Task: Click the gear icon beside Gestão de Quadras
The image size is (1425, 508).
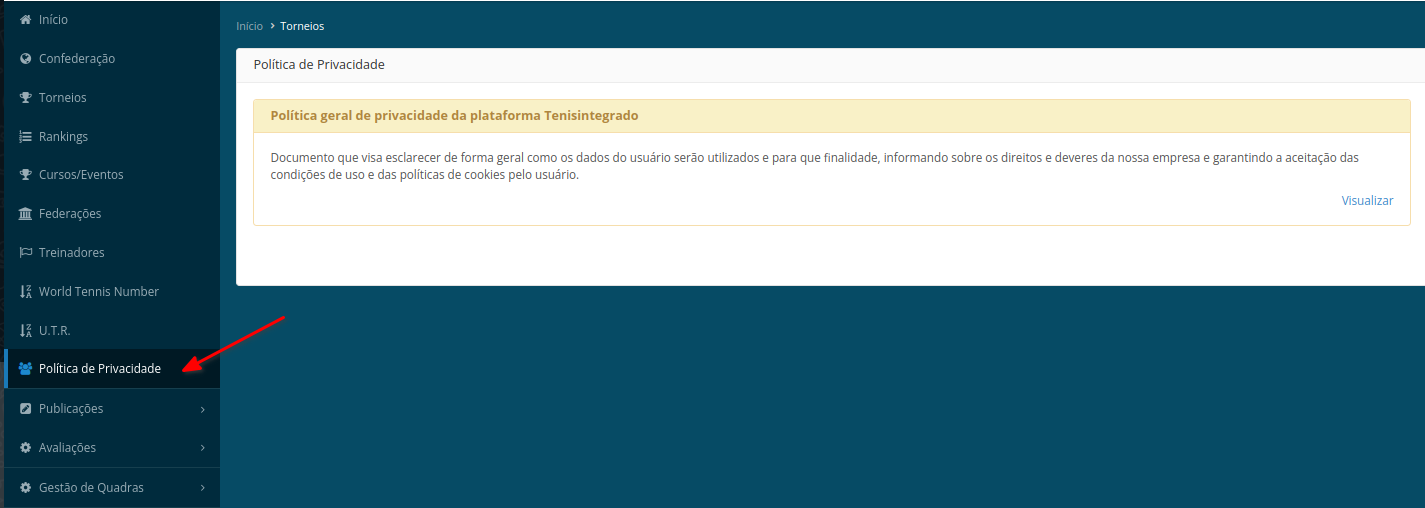Action: (x=26, y=488)
